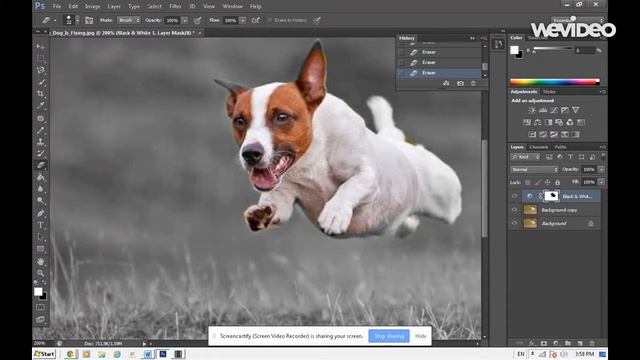Delete layer using Layers panel trash icon
The height and width of the screenshot is (360, 640).
click(592, 343)
